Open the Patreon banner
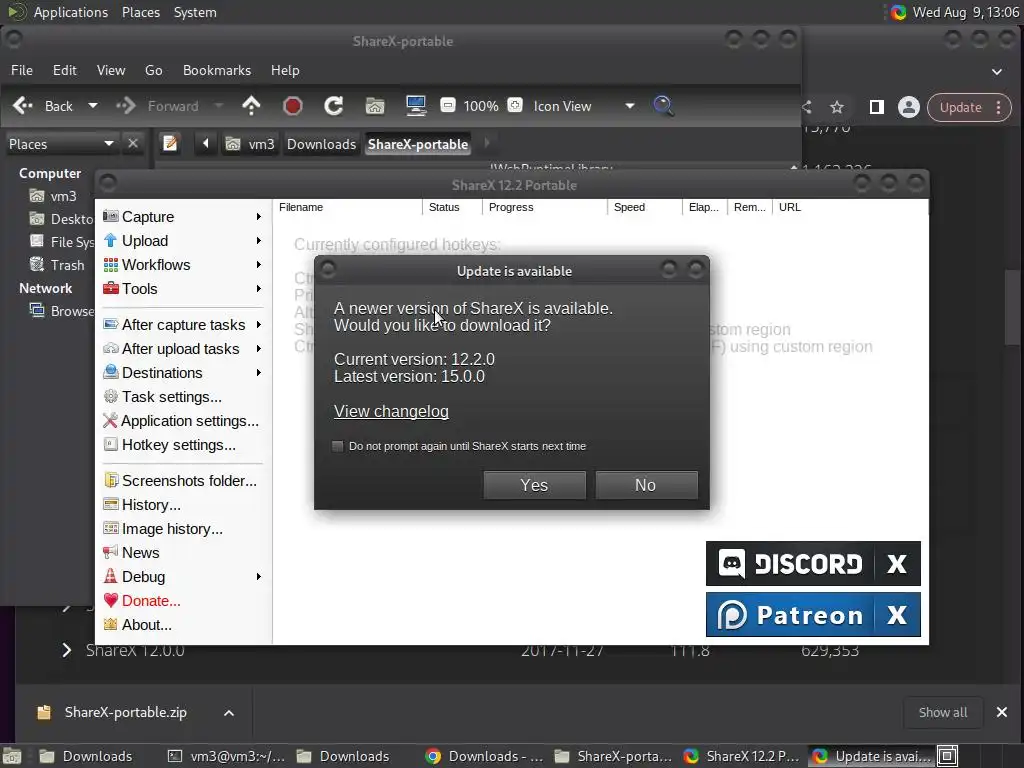 point(790,615)
